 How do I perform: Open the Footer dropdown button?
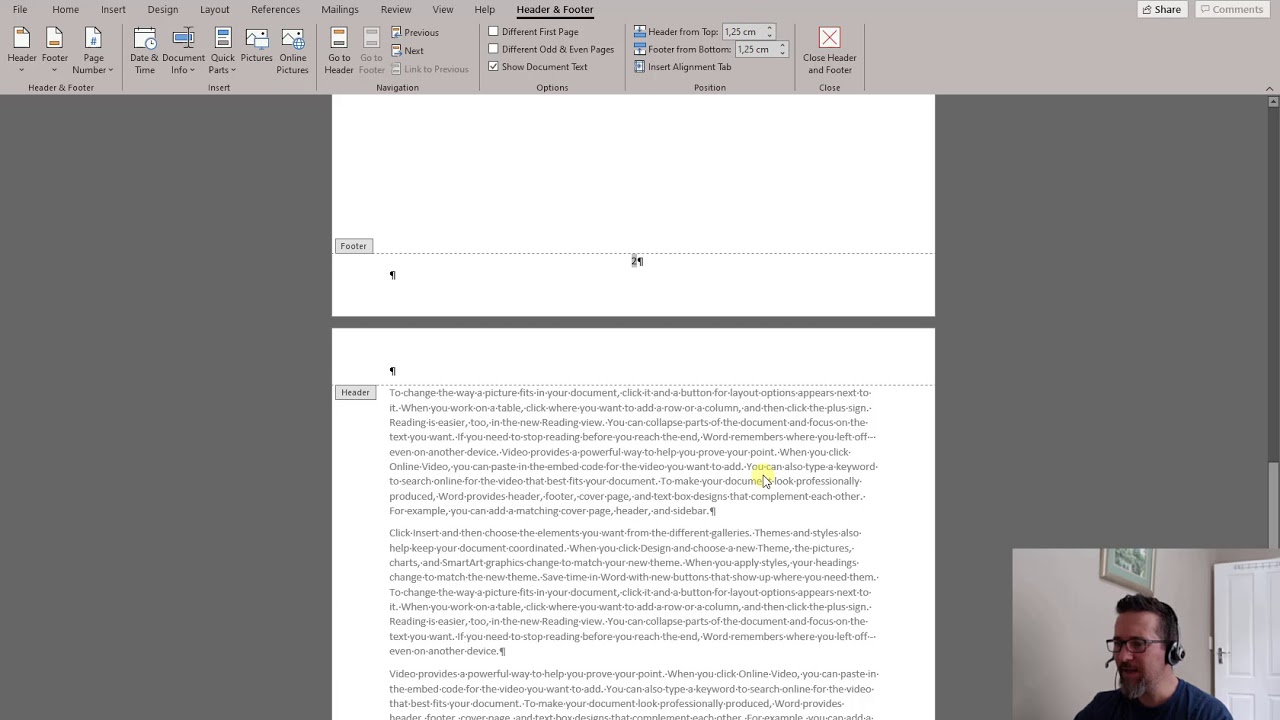tap(55, 50)
